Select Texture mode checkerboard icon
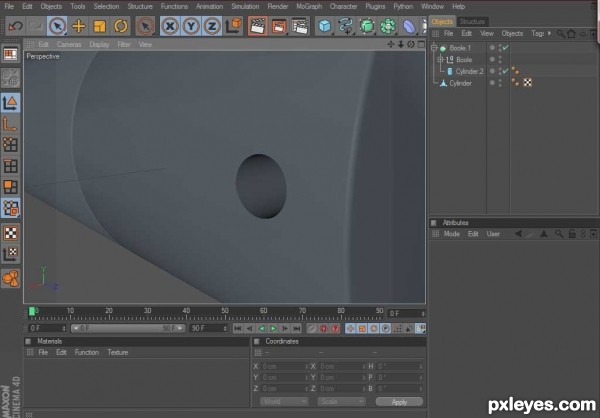 (x=10, y=233)
